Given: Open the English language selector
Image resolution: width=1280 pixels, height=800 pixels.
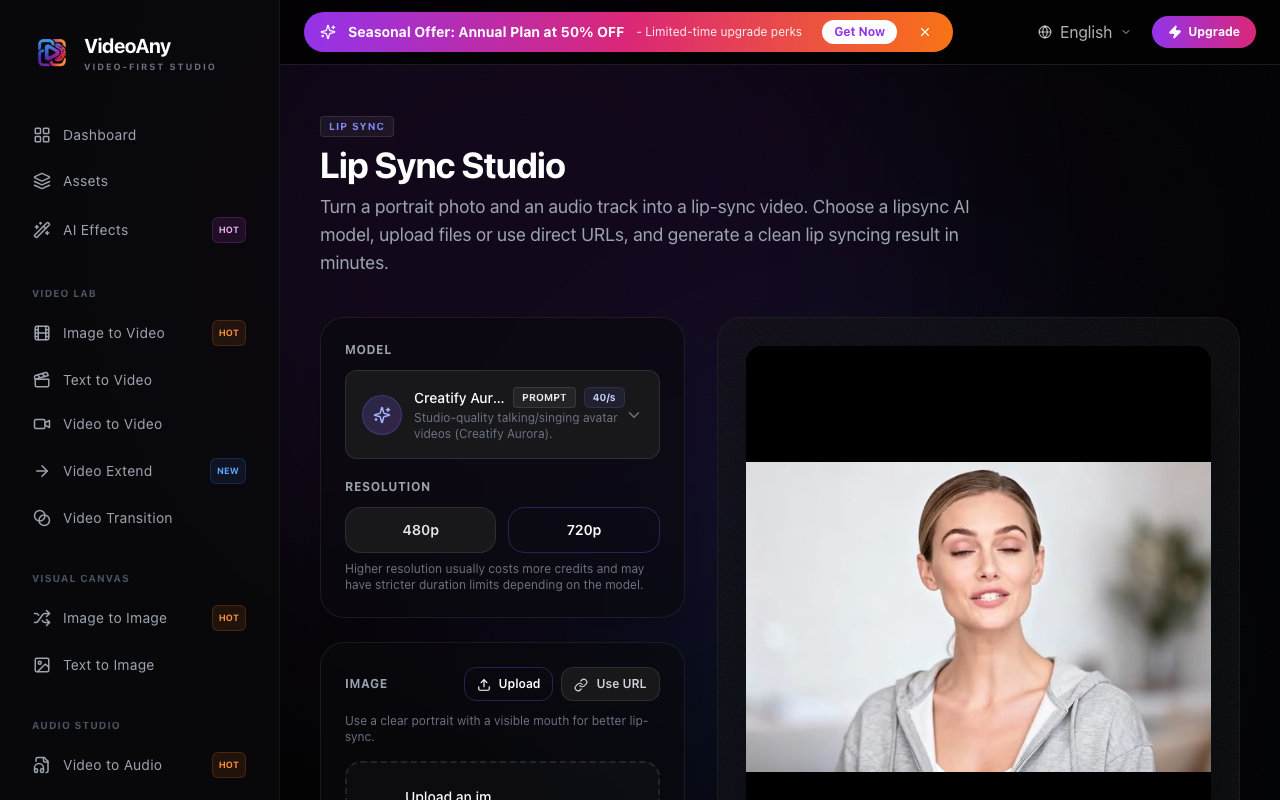Looking at the screenshot, I should pos(1084,32).
